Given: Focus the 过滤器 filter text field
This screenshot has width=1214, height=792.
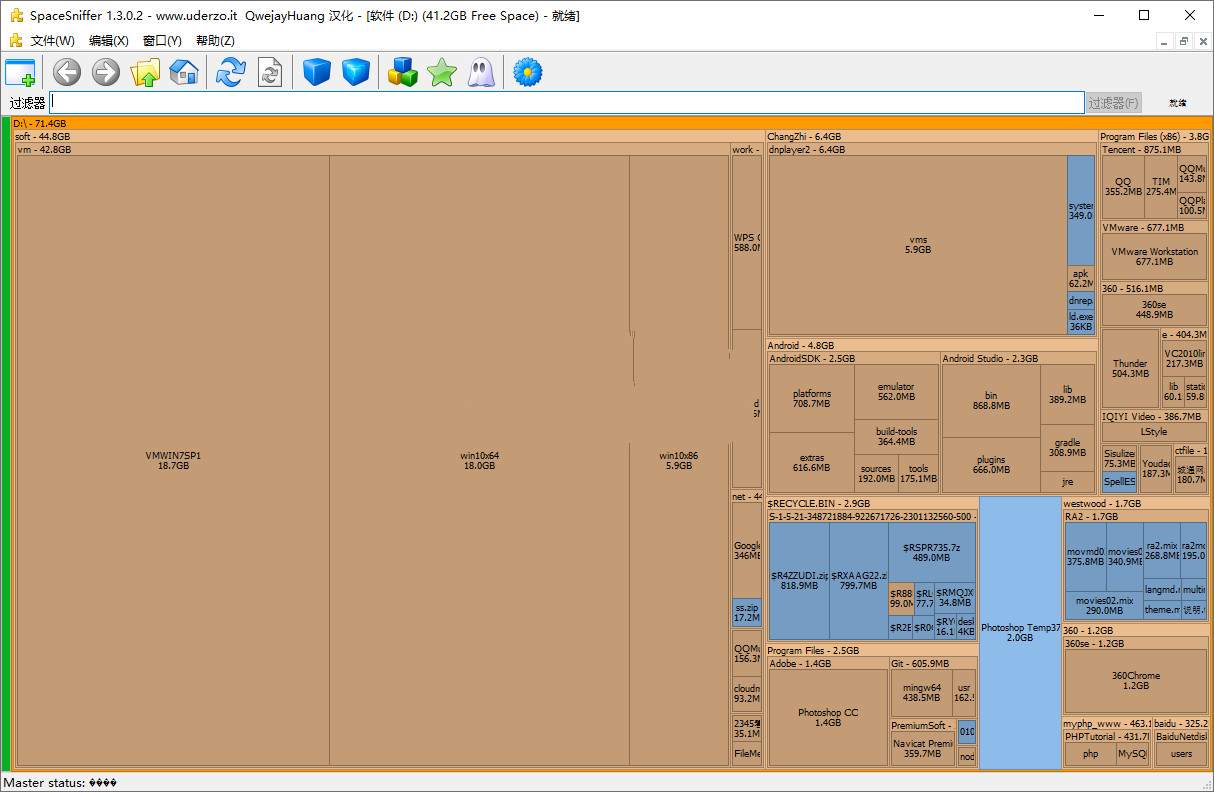Looking at the screenshot, I should click(566, 103).
